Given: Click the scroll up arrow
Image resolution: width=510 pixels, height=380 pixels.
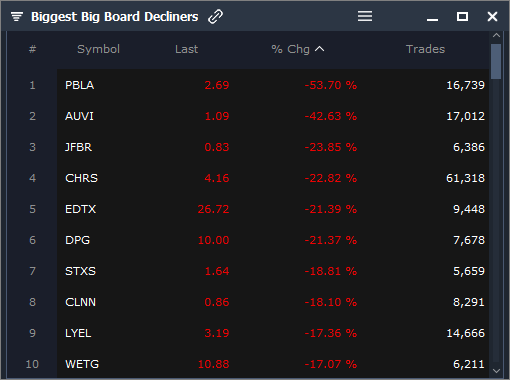Looking at the screenshot, I should pyautogui.click(x=496, y=35).
